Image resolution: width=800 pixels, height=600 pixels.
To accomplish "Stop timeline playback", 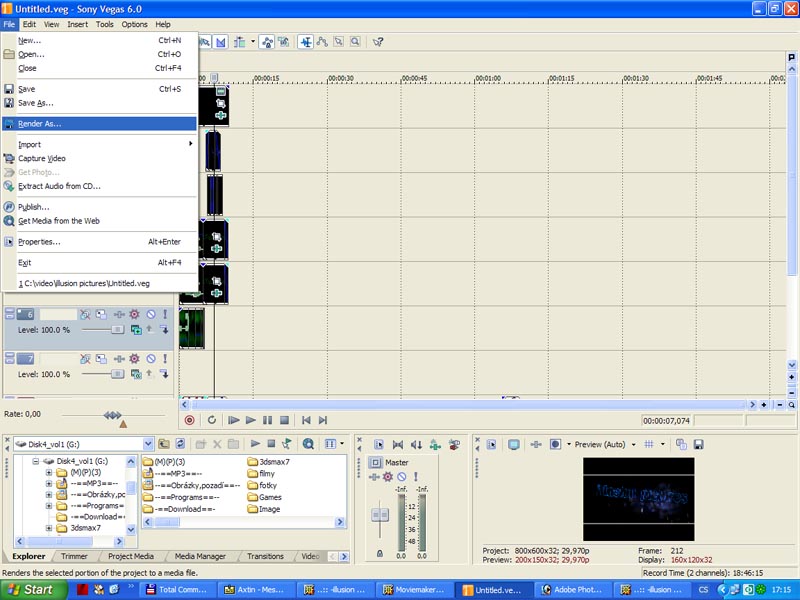I will [285, 420].
